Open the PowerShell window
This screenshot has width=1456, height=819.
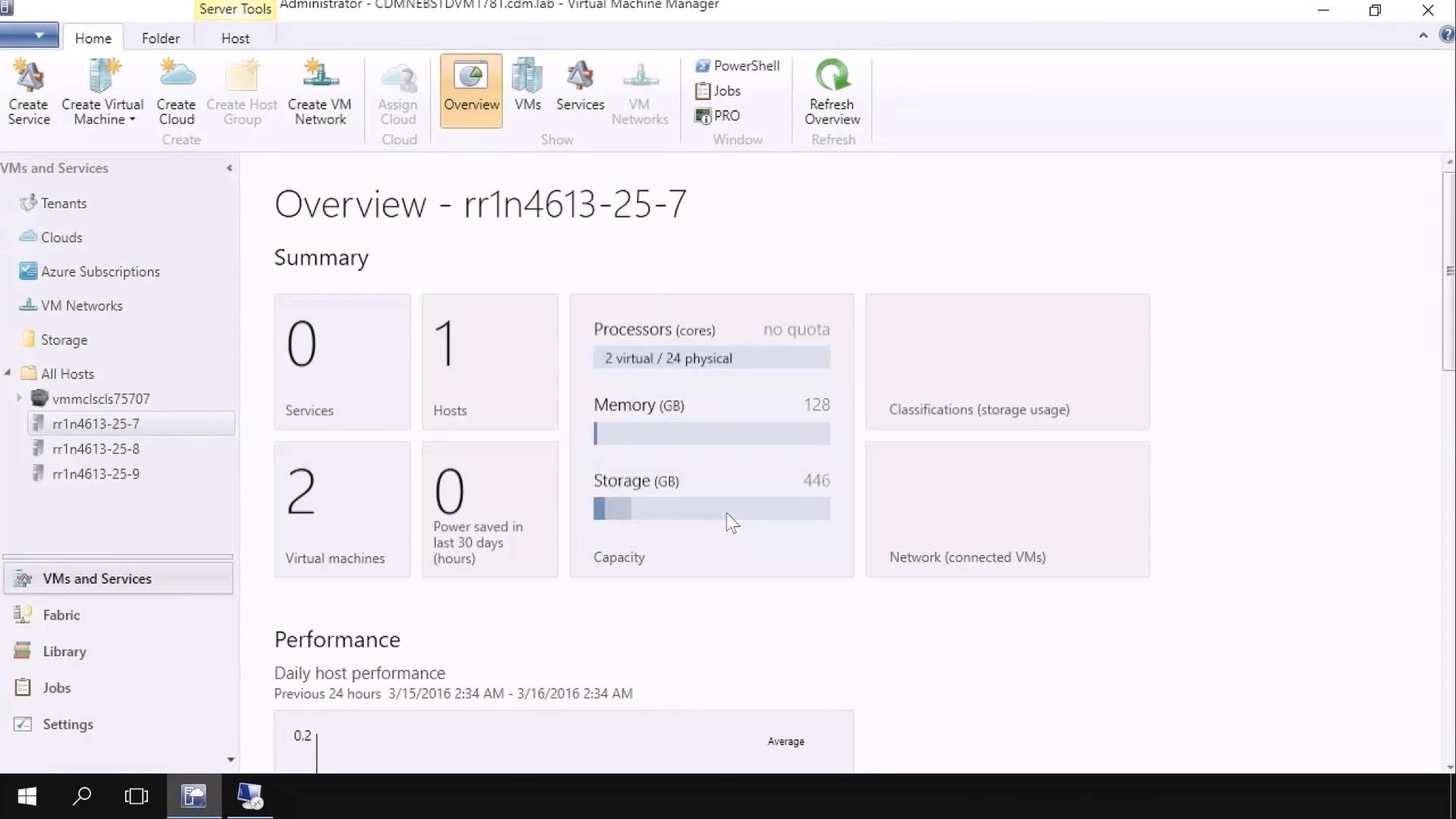(738, 66)
